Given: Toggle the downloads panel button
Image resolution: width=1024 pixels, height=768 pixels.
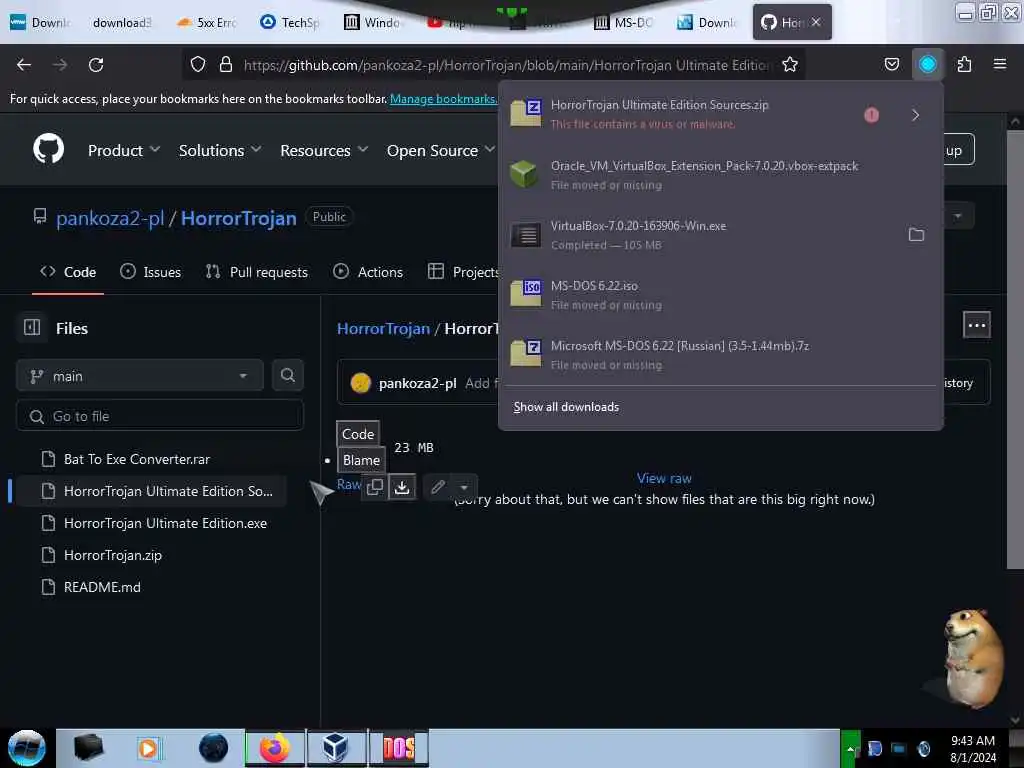Looking at the screenshot, I should coord(927,64).
